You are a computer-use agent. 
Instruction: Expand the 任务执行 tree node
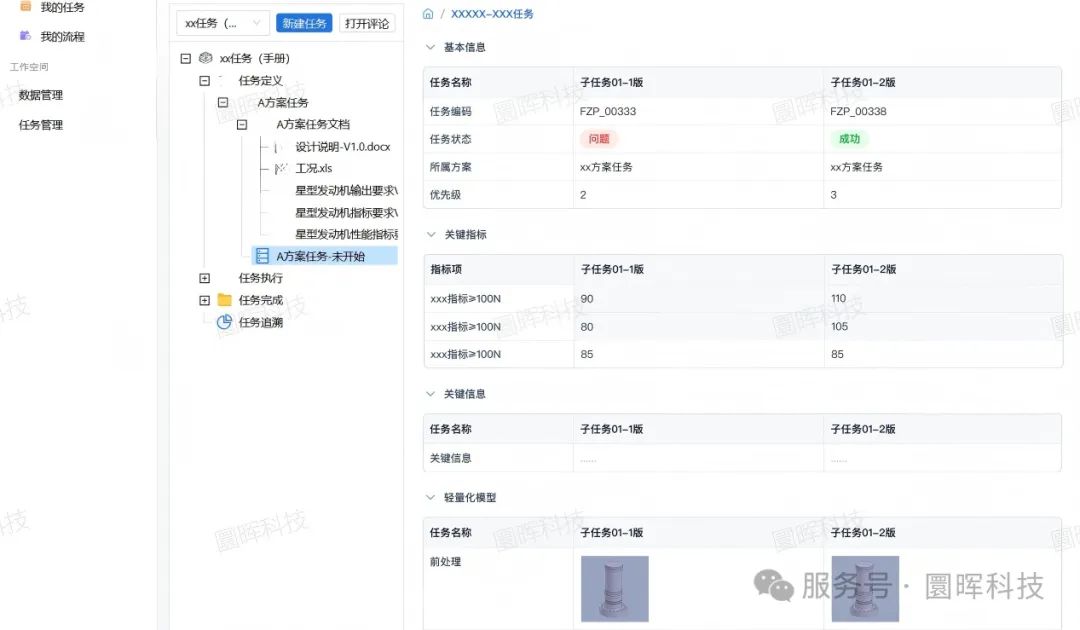[x=204, y=278]
